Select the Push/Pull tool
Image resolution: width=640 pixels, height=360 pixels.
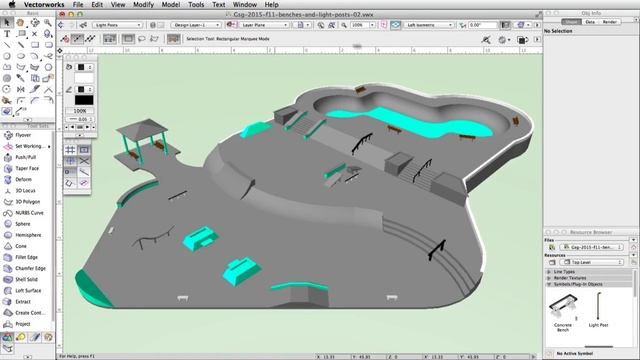pyautogui.click(x=25, y=157)
